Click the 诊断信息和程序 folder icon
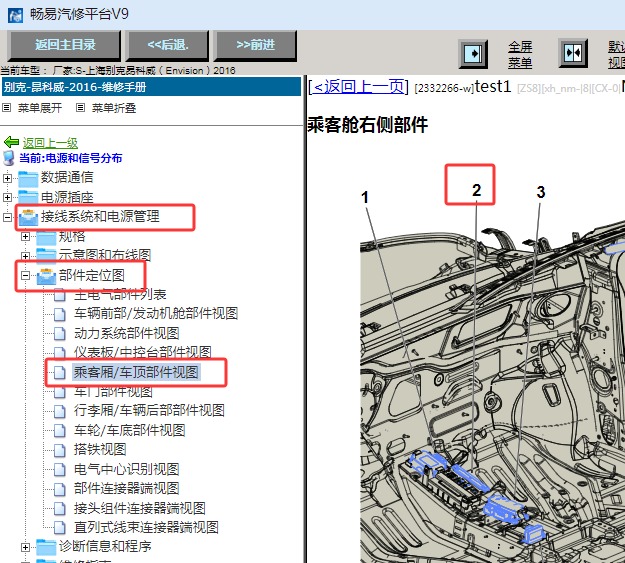The image size is (625, 563). [46, 547]
